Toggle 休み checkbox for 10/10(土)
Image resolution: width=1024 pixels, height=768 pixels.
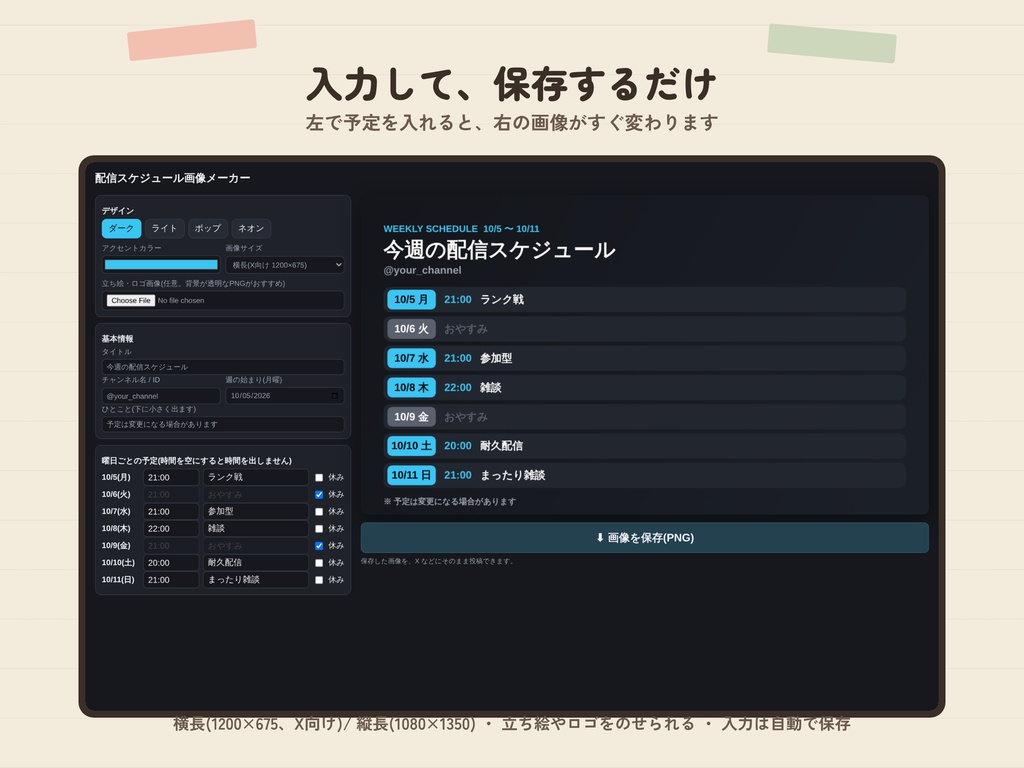319,562
